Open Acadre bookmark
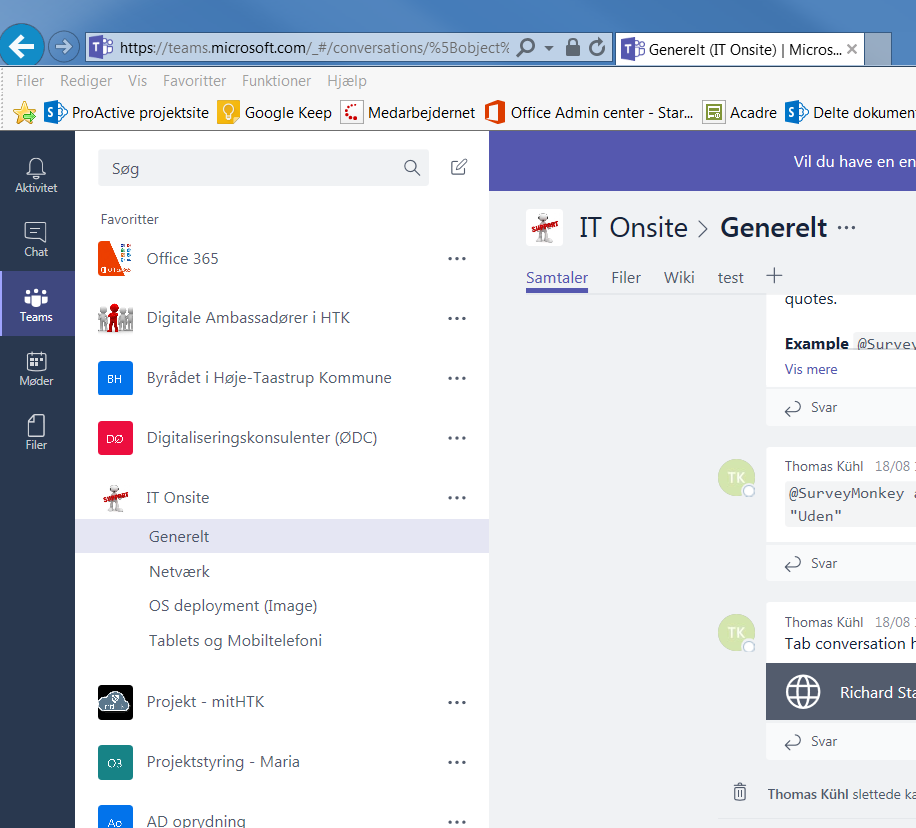This screenshot has height=828, width=916. (x=740, y=113)
